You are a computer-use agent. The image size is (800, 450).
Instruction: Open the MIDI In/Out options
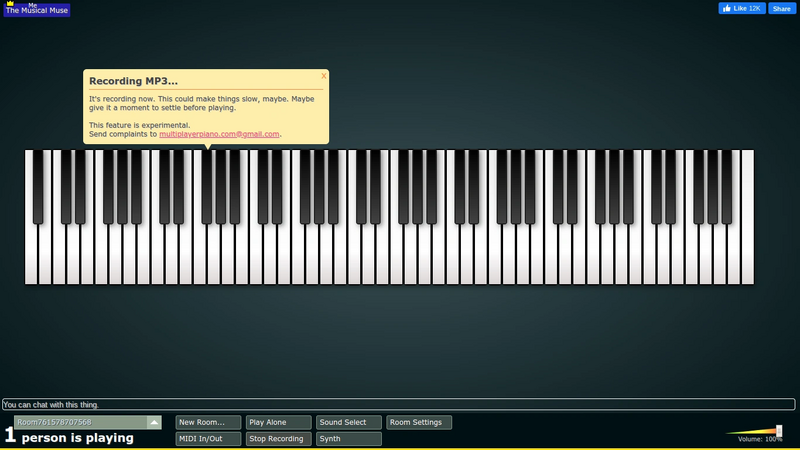(x=208, y=439)
